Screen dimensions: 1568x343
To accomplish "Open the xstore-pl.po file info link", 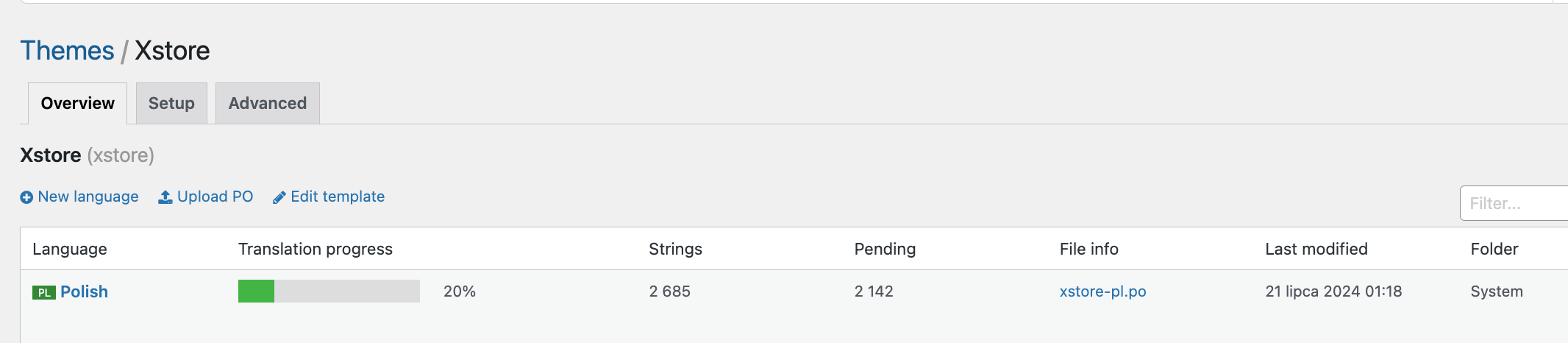I will coord(1102,291).
